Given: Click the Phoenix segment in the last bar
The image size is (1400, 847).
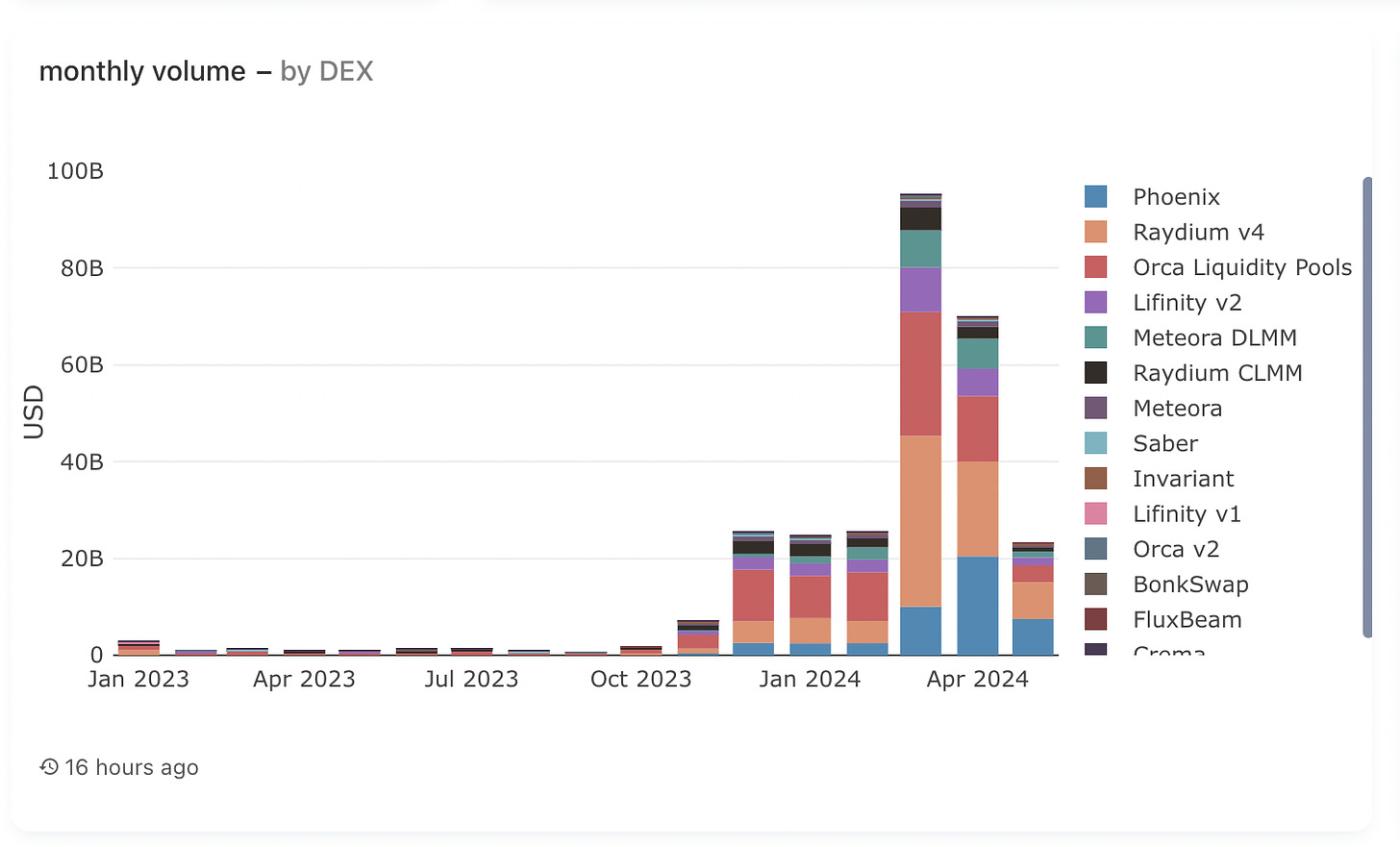Looking at the screenshot, I should (x=1033, y=637).
